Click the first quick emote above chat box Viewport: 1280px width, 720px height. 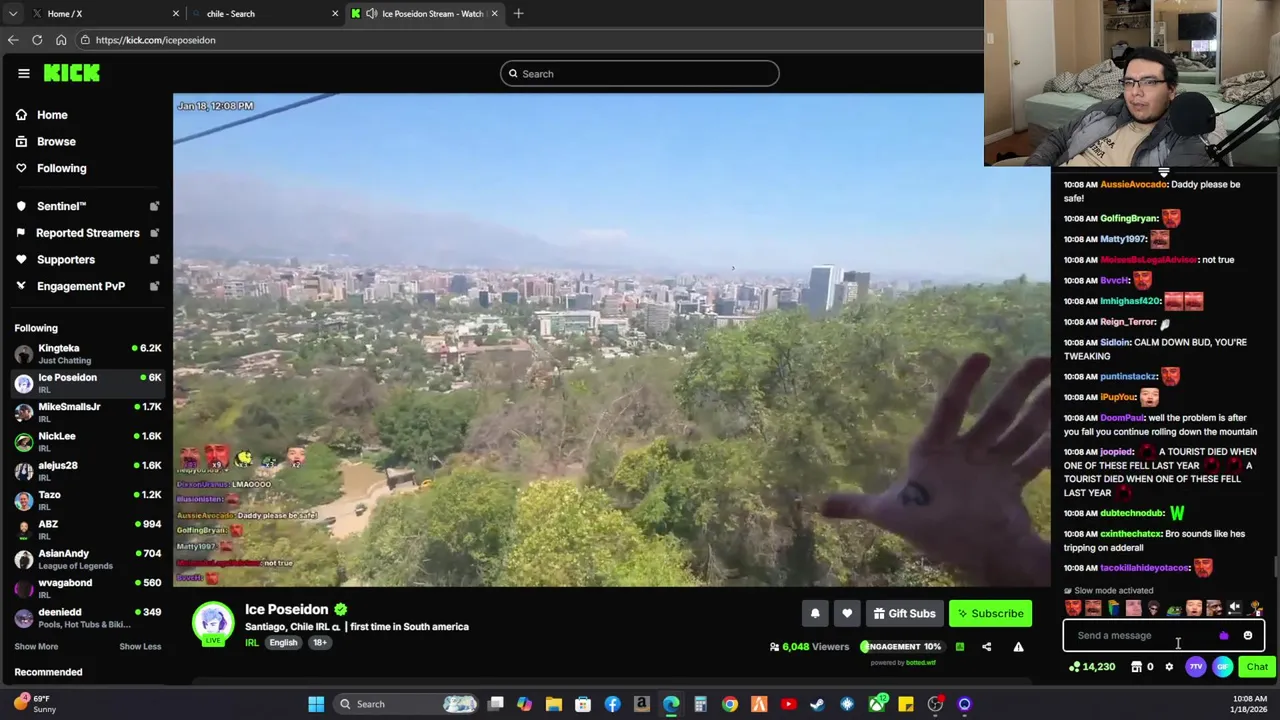(x=1073, y=608)
